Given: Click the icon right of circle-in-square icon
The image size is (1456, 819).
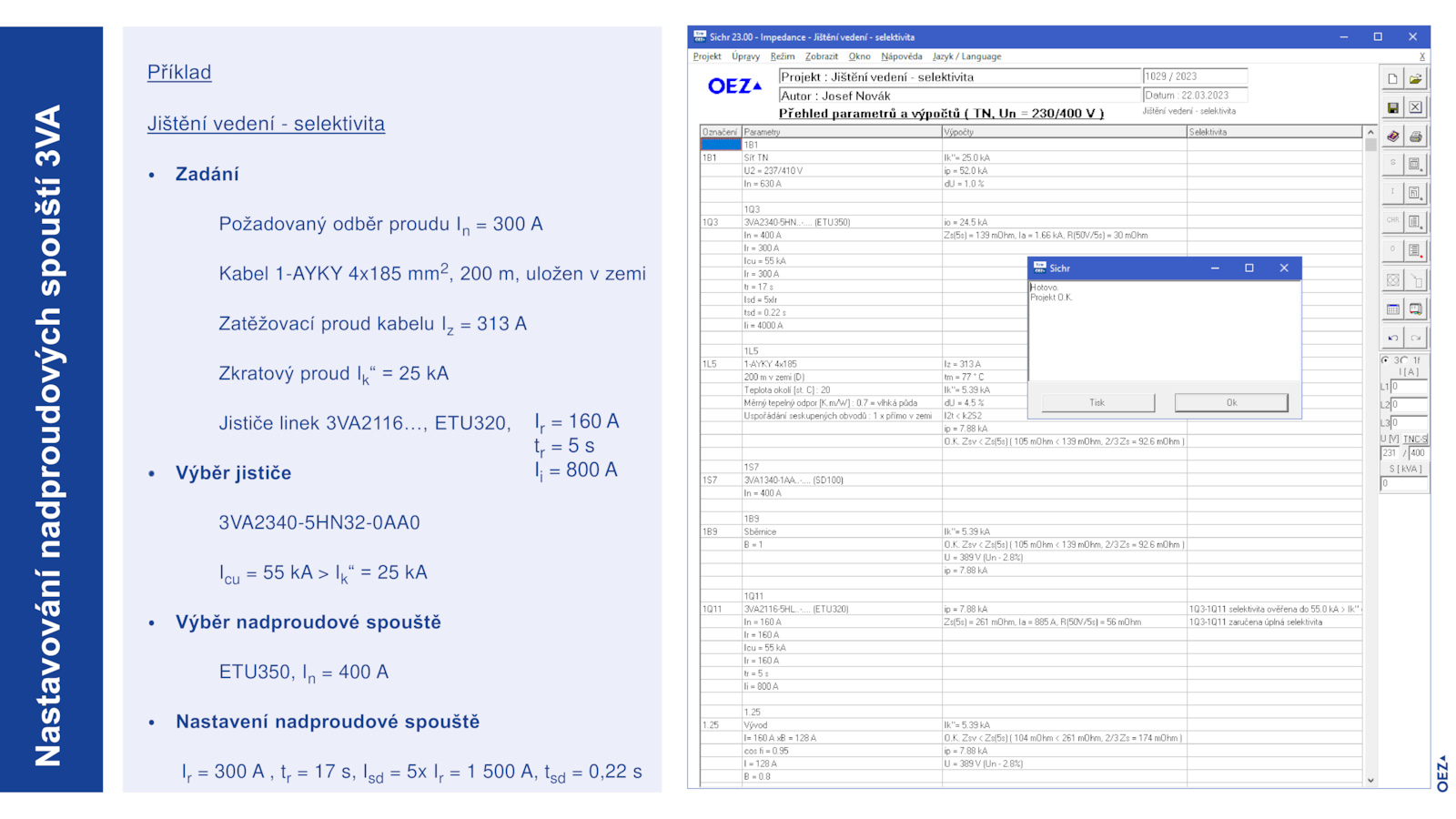Looking at the screenshot, I should [x=1416, y=280].
